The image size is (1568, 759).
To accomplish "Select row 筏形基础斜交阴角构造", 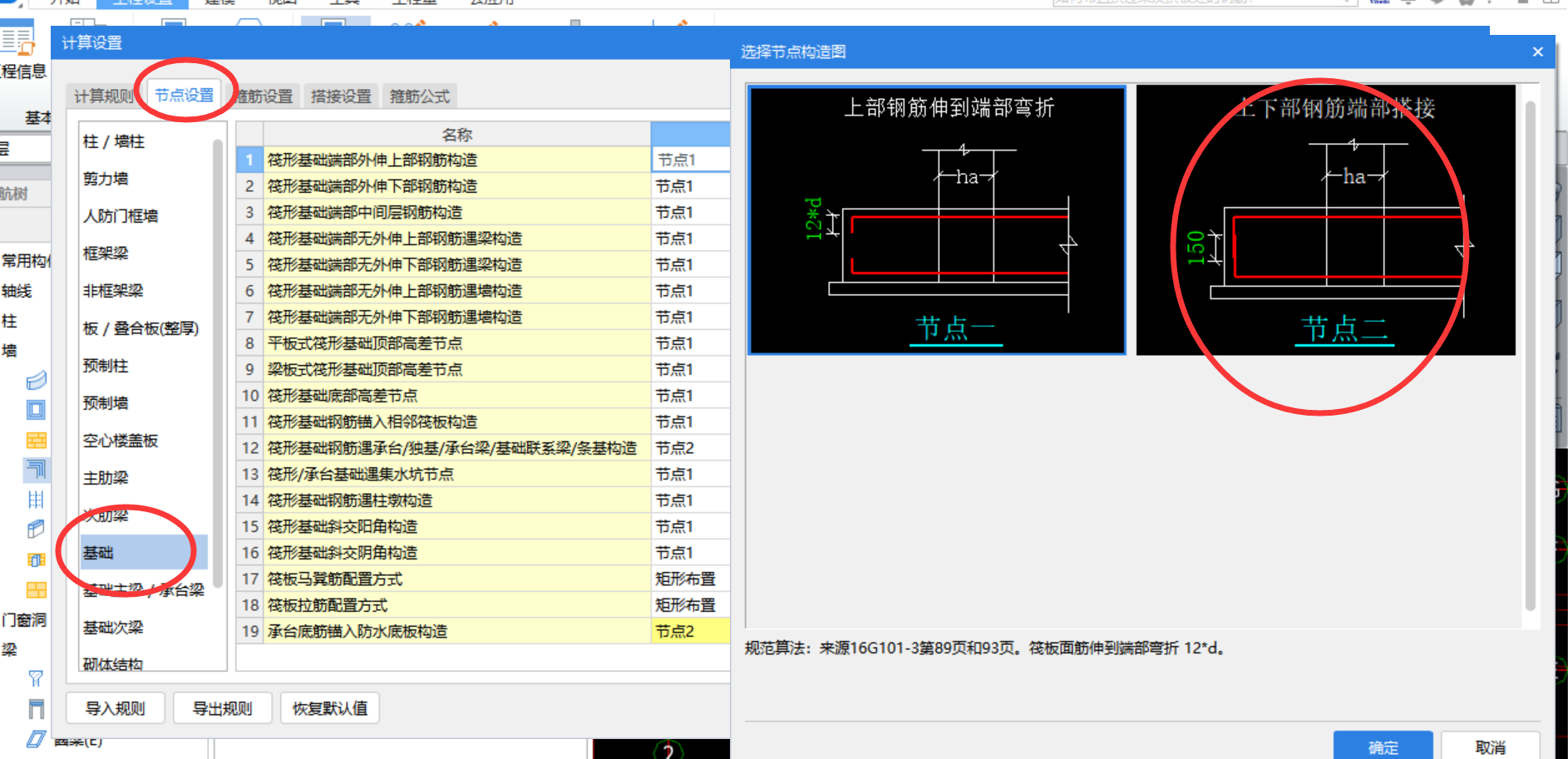I will 456,553.
